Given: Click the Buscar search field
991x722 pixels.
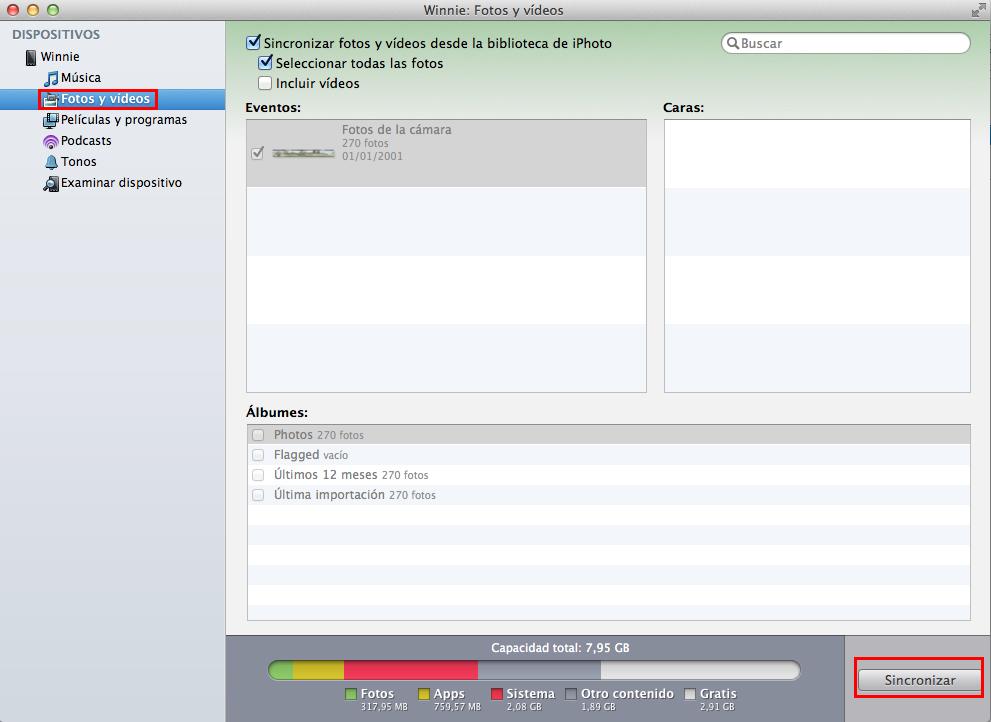Looking at the screenshot, I should 850,44.
